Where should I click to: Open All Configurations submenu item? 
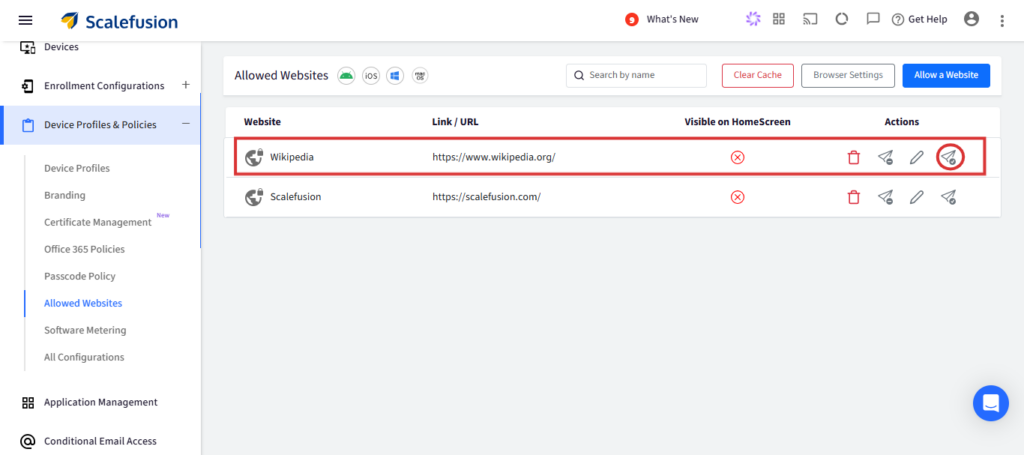(x=84, y=357)
